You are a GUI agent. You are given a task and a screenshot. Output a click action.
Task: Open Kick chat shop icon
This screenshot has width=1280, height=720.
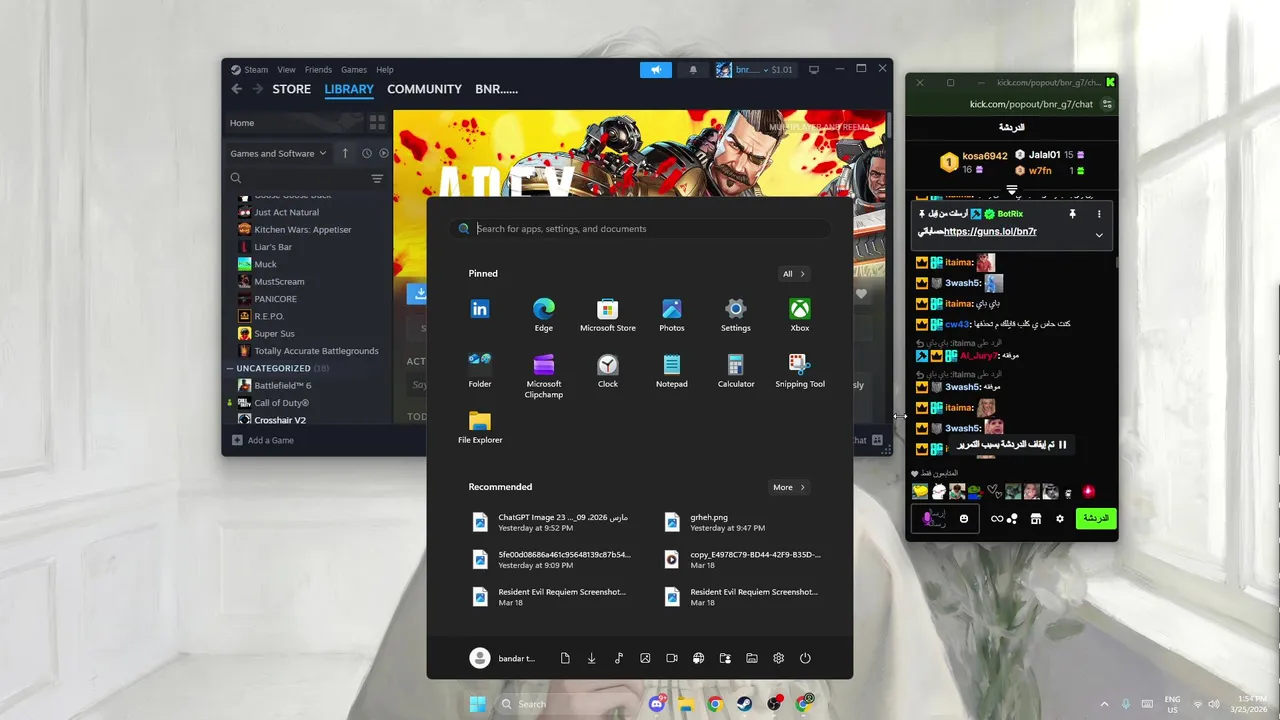pos(1036,518)
